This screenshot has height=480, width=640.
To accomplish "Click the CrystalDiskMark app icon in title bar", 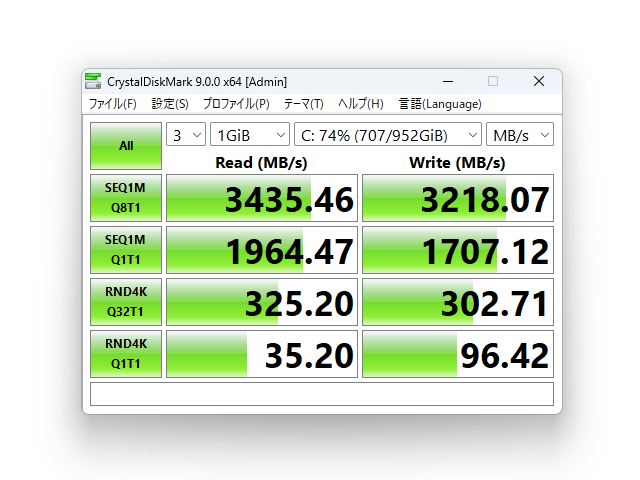I will (x=93, y=81).
